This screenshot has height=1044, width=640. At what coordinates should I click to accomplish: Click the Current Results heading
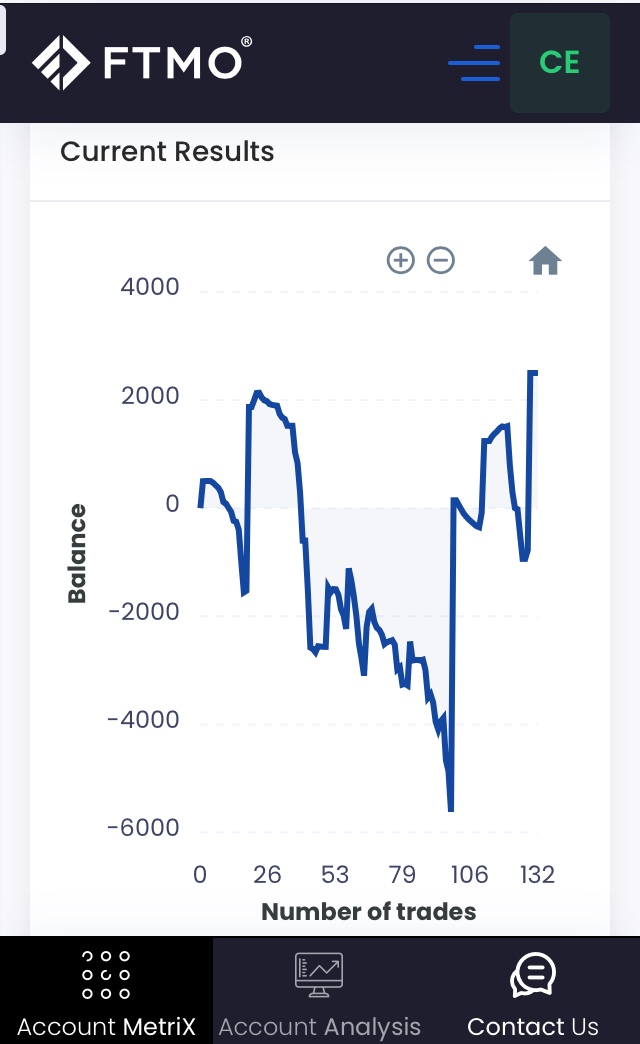pyautogui.click(x=167, y=152)
